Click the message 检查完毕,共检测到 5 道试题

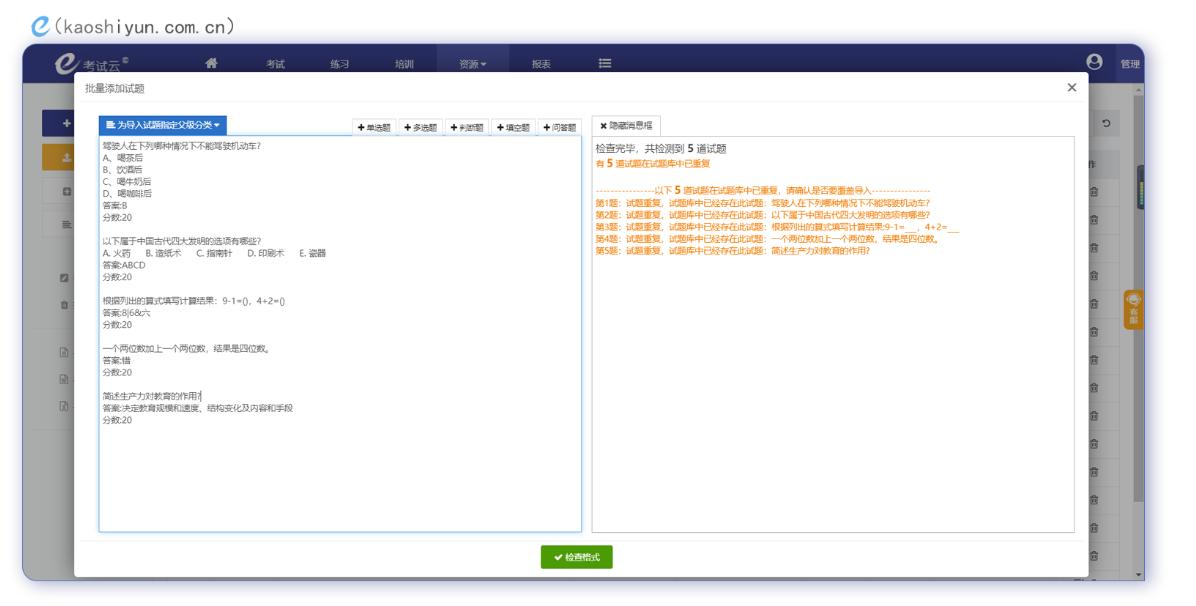(x=661, y=149)
